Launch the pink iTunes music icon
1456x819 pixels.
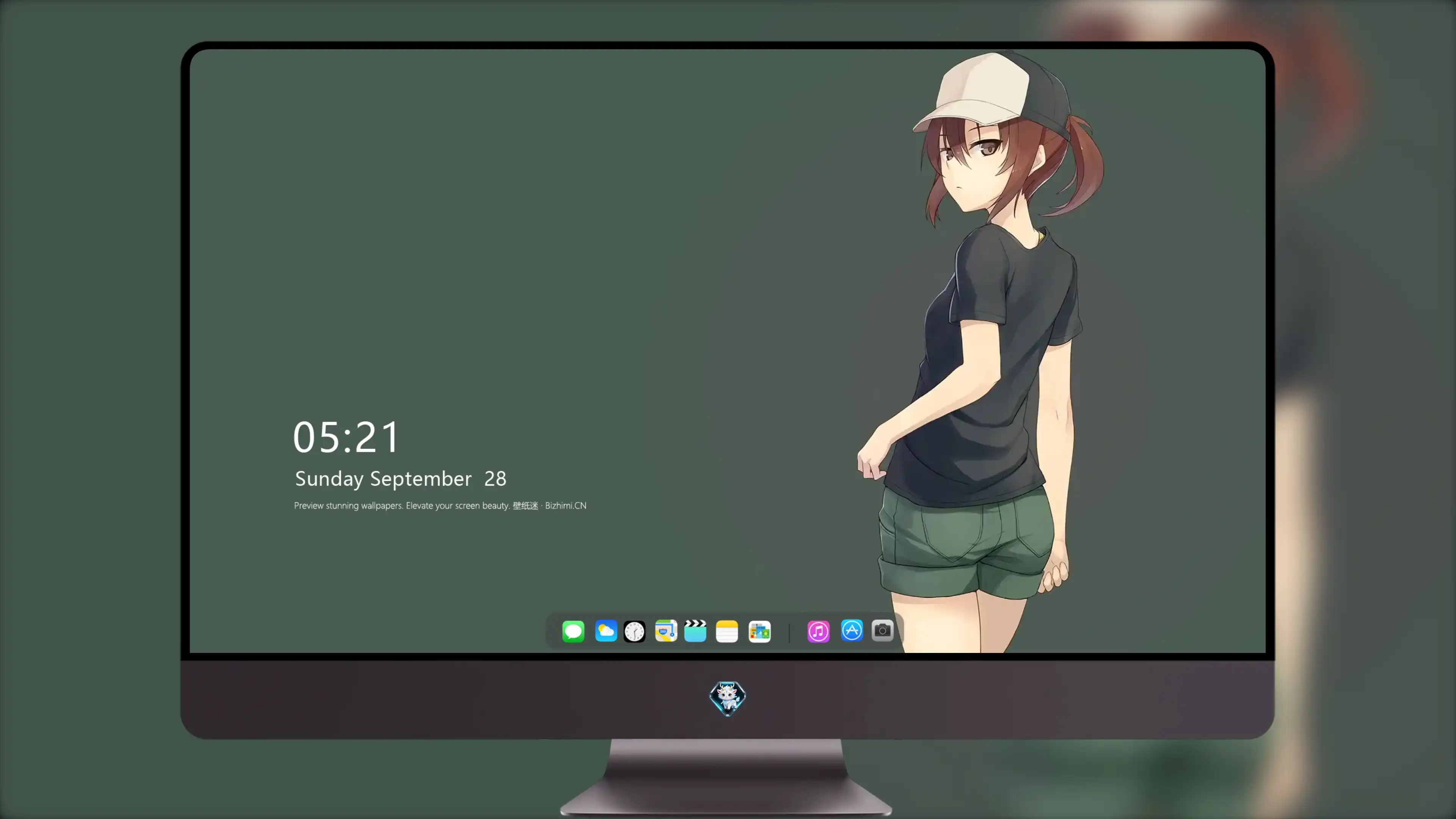pos(819,631)
